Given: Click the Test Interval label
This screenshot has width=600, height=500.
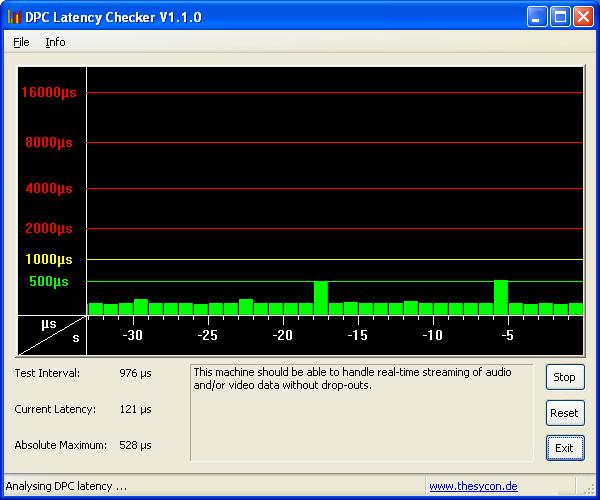Looking at the screenshot, I should click(x=47, y=373).
